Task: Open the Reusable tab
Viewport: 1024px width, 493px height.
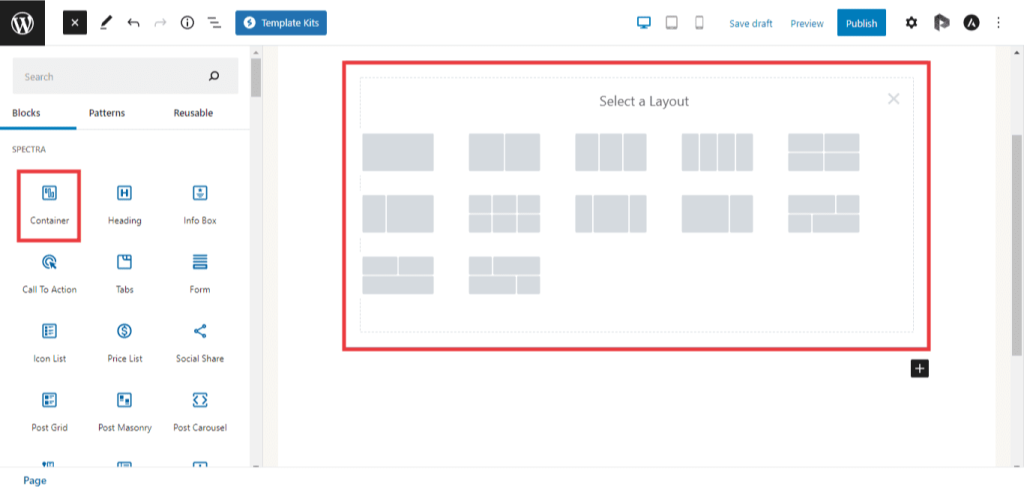Action: 193,113
